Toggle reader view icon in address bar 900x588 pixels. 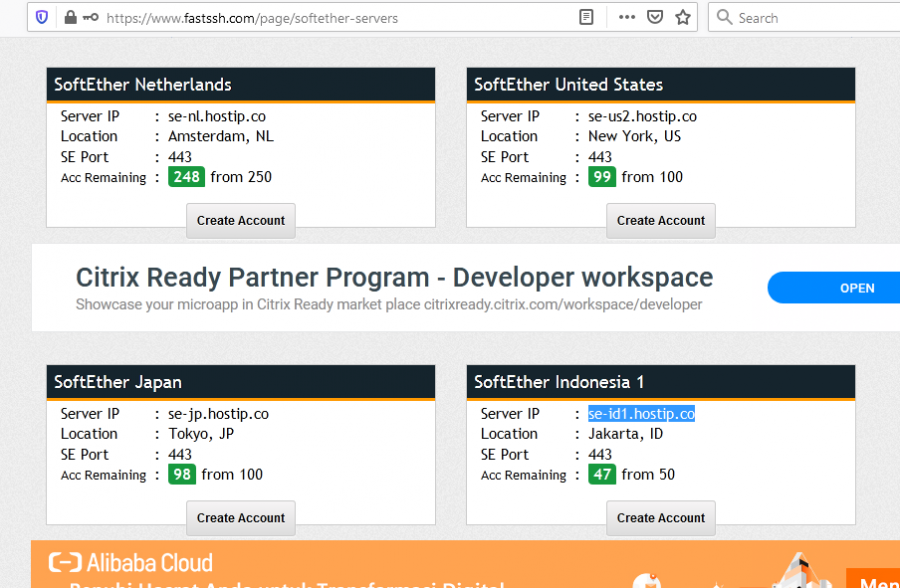click(x=586, y=17)
